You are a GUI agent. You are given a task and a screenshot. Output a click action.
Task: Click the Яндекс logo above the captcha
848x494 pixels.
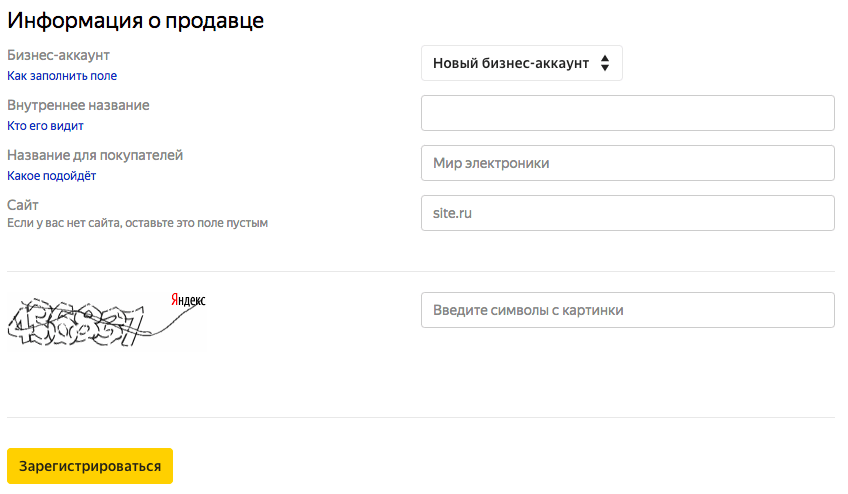[x=188, y=300]
